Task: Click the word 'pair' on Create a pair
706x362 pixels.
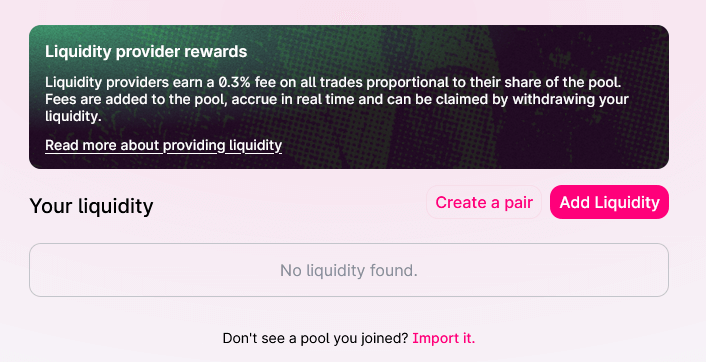Action: (518, 203)
